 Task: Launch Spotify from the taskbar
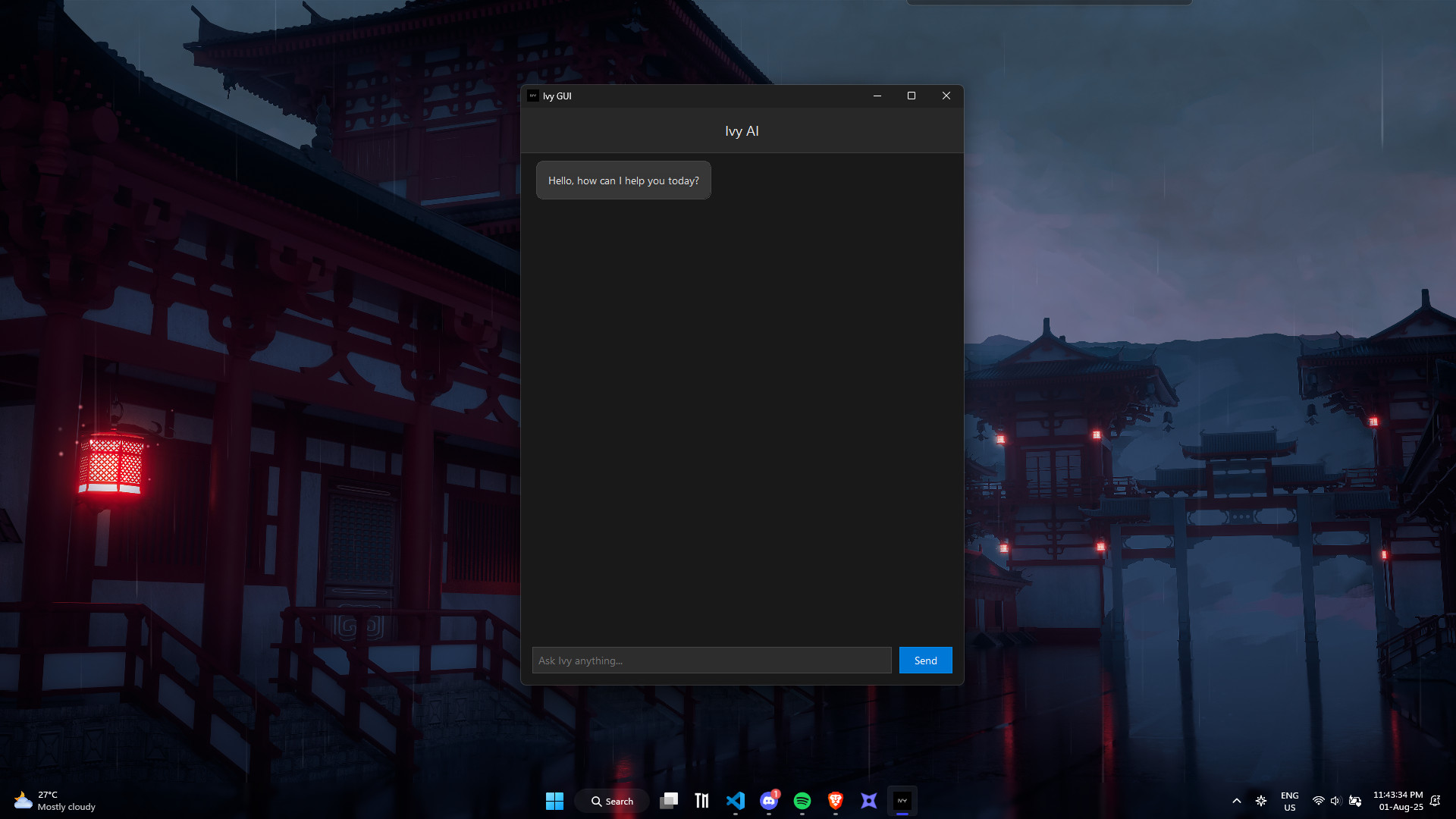click(802, 800)
